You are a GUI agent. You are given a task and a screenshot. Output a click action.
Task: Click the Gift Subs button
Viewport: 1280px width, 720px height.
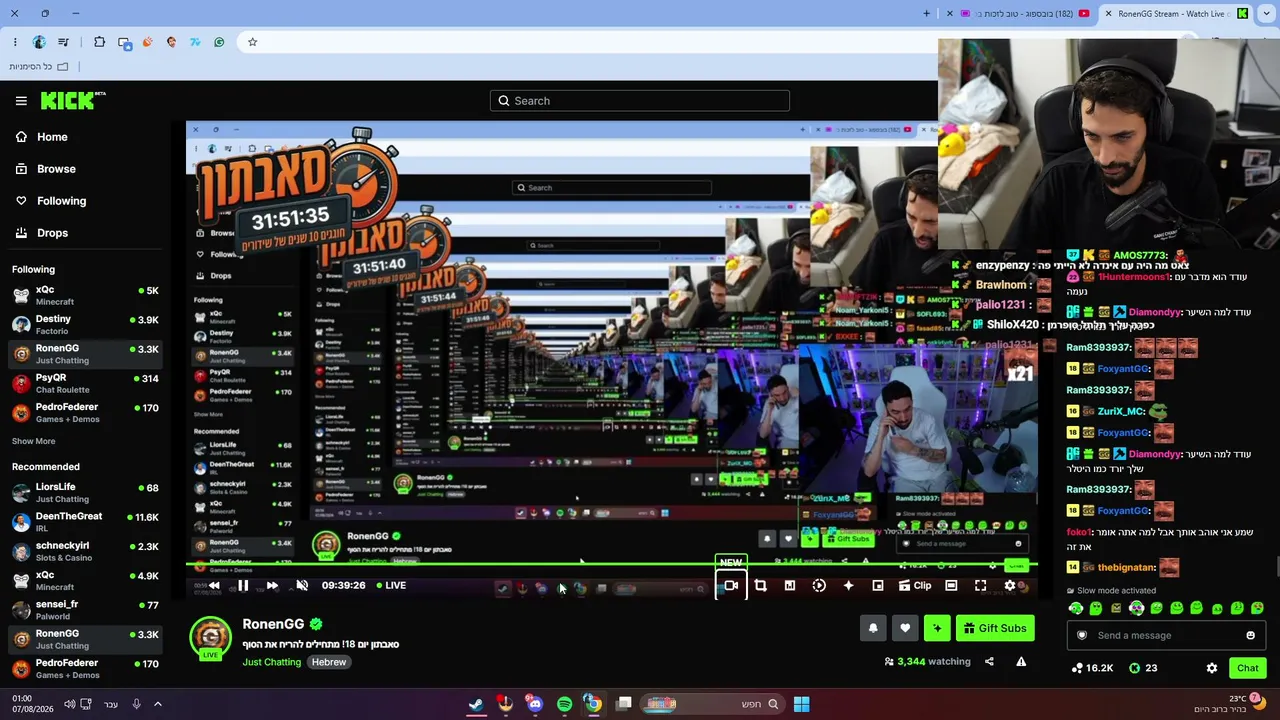pyautogui.click(x=995, y=628)
